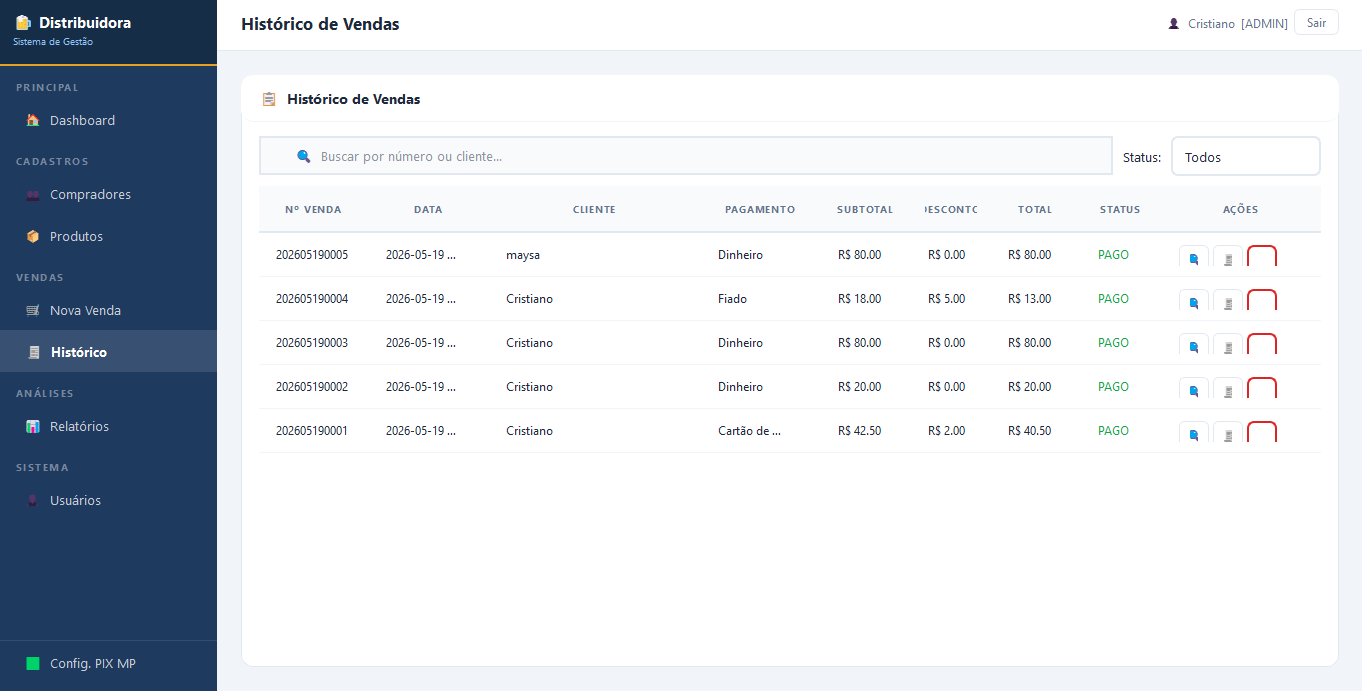Screen dimensions: 1362x691
Task: Focus the Buscar por número ou cliente field
Action: (x=686, y=156)
